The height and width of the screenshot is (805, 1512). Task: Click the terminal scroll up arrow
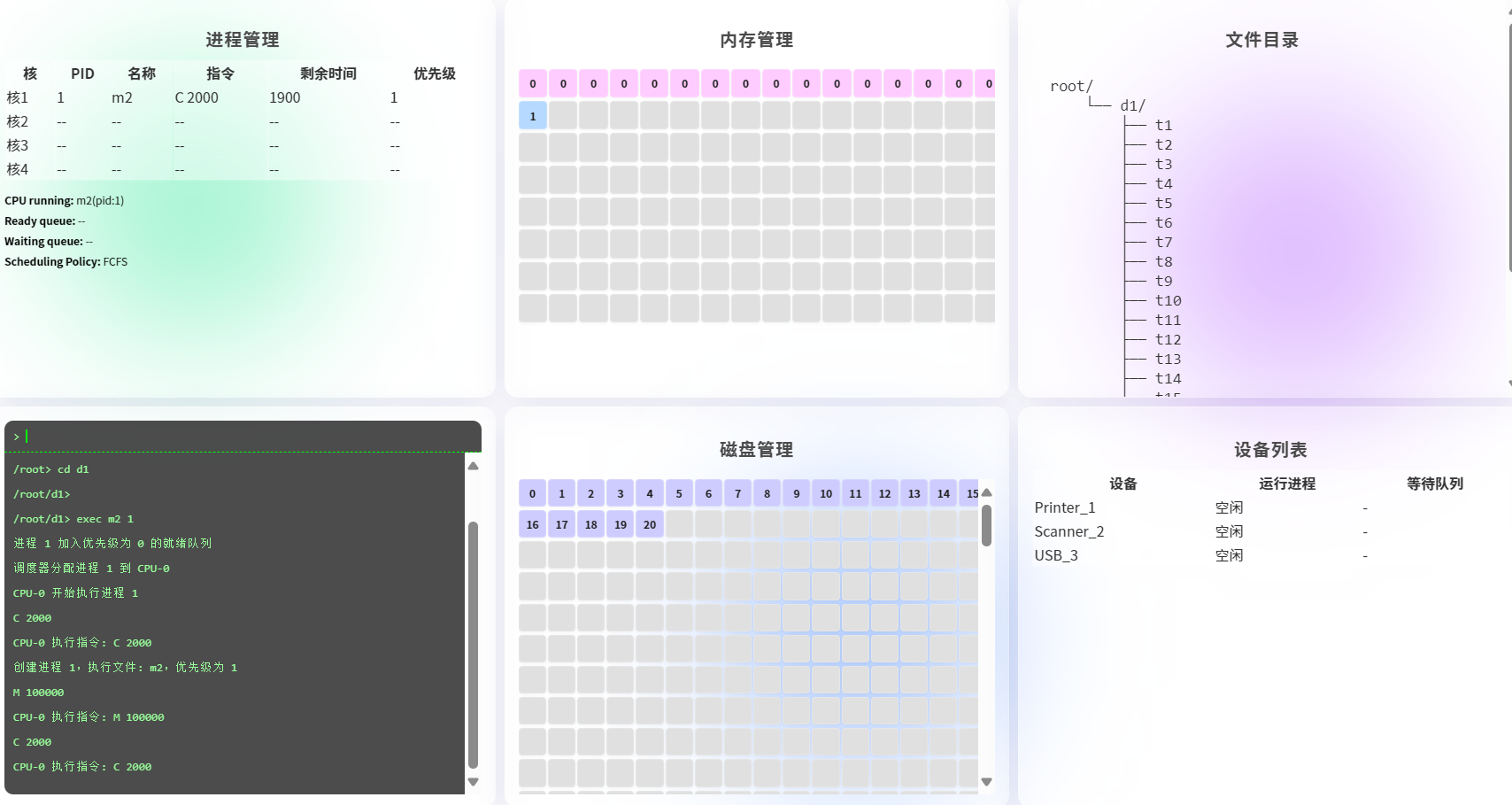coord(473,466)
